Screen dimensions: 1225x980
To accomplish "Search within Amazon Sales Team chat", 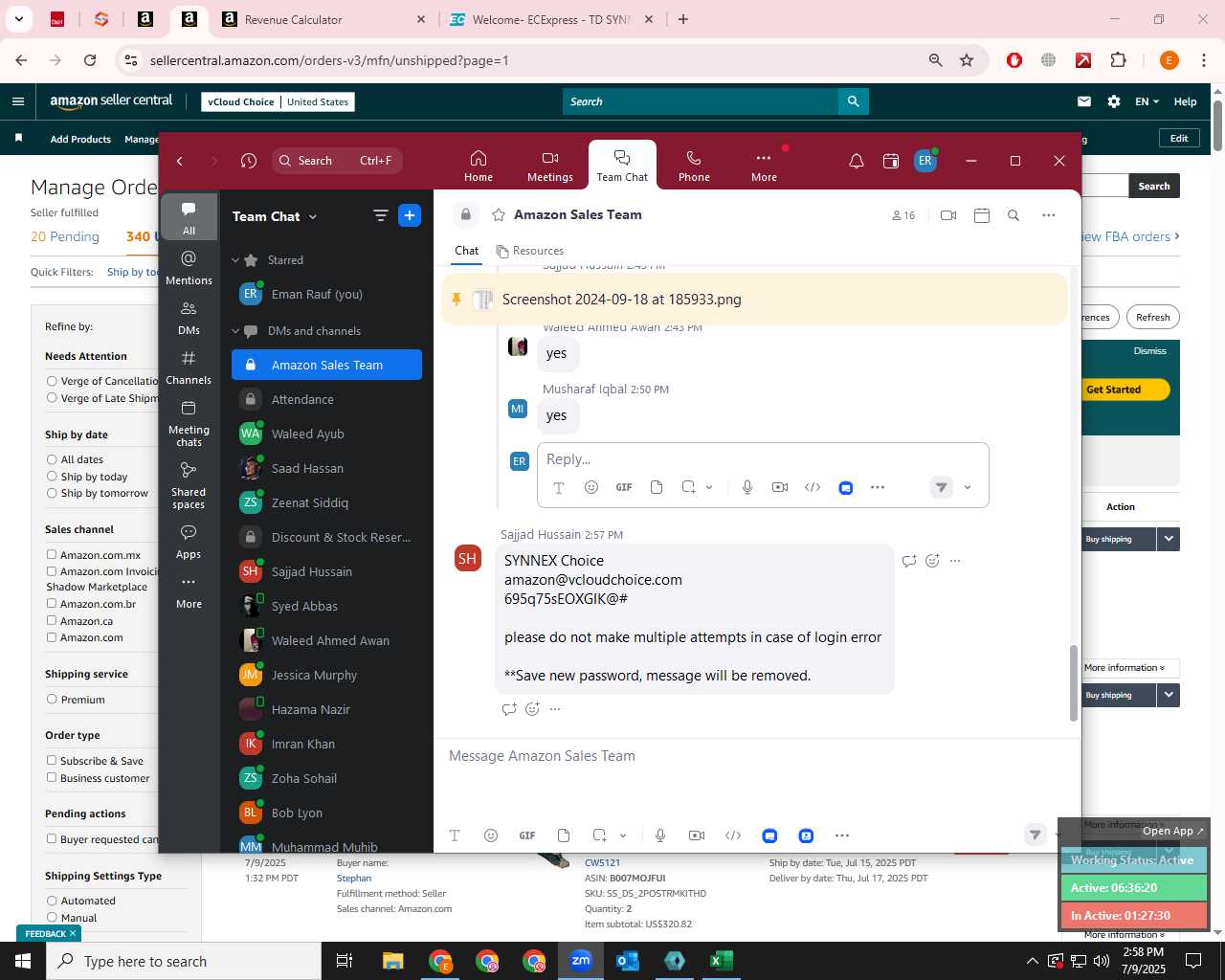I will point(1013,215).
